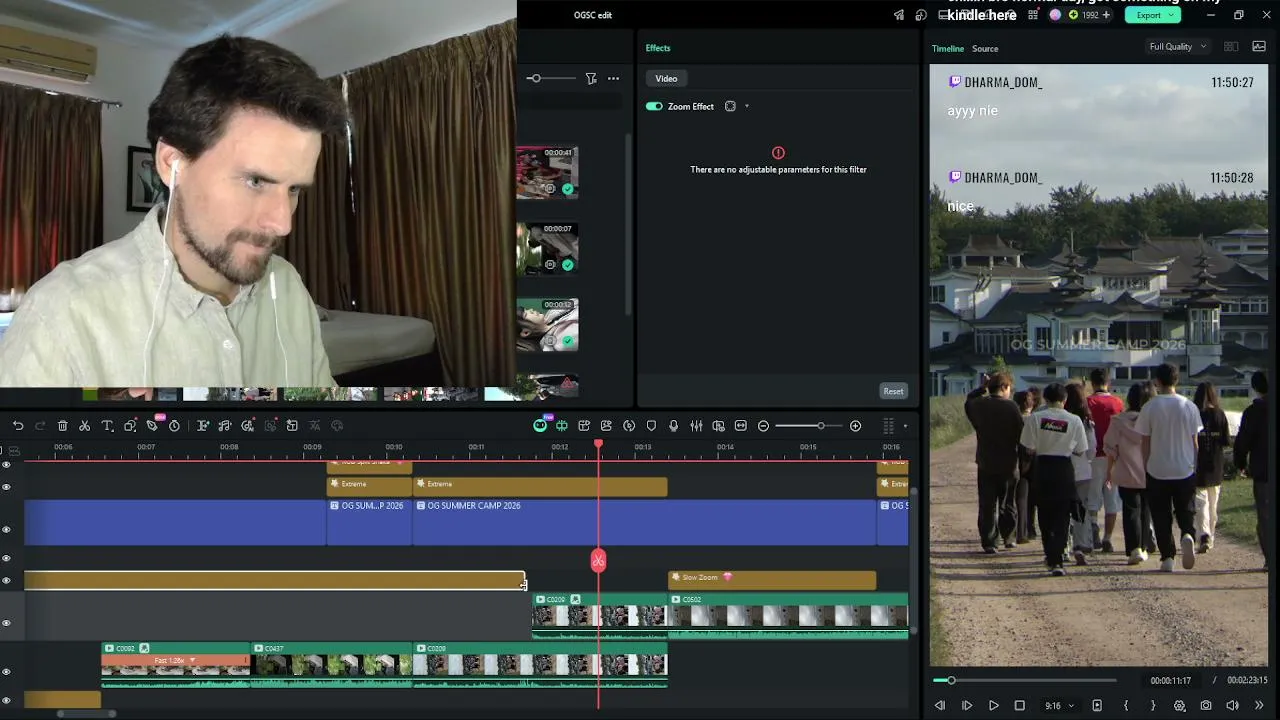Add a marker with the shield icon
Viewport: 1280px width, 720px height.
pos(651,426)
